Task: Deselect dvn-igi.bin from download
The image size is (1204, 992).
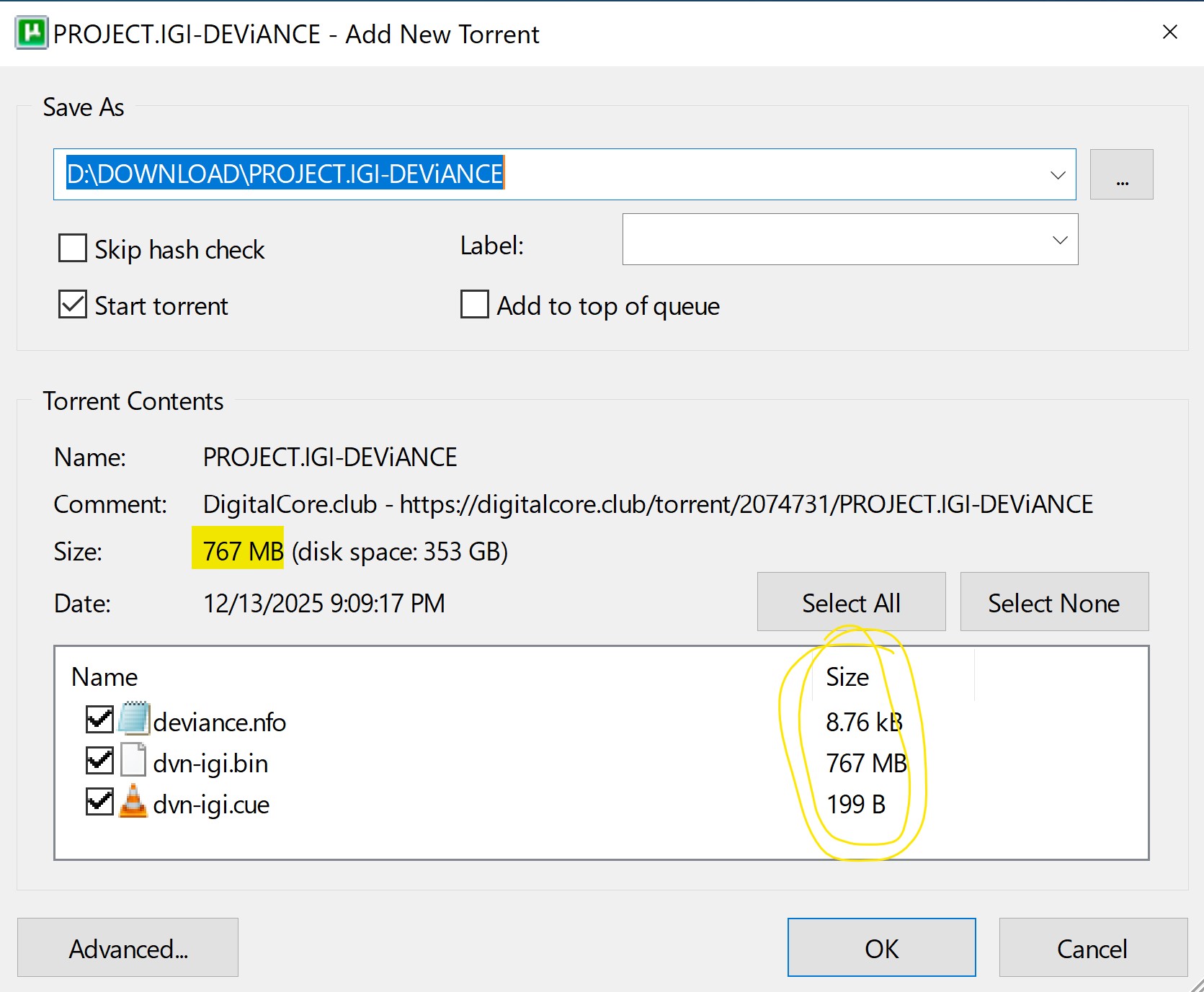Action: coord(99,761)
